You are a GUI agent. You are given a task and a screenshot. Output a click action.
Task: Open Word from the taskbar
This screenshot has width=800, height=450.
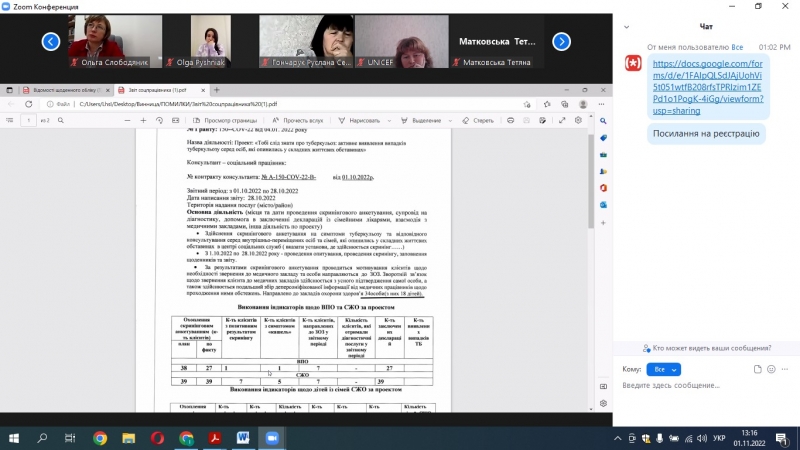point(243,438)
